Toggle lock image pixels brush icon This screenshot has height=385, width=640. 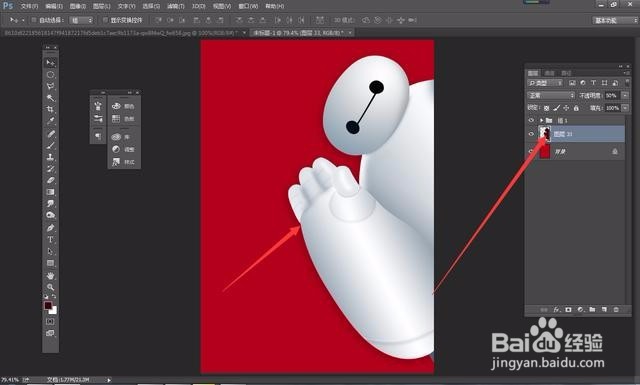(556, 108)
